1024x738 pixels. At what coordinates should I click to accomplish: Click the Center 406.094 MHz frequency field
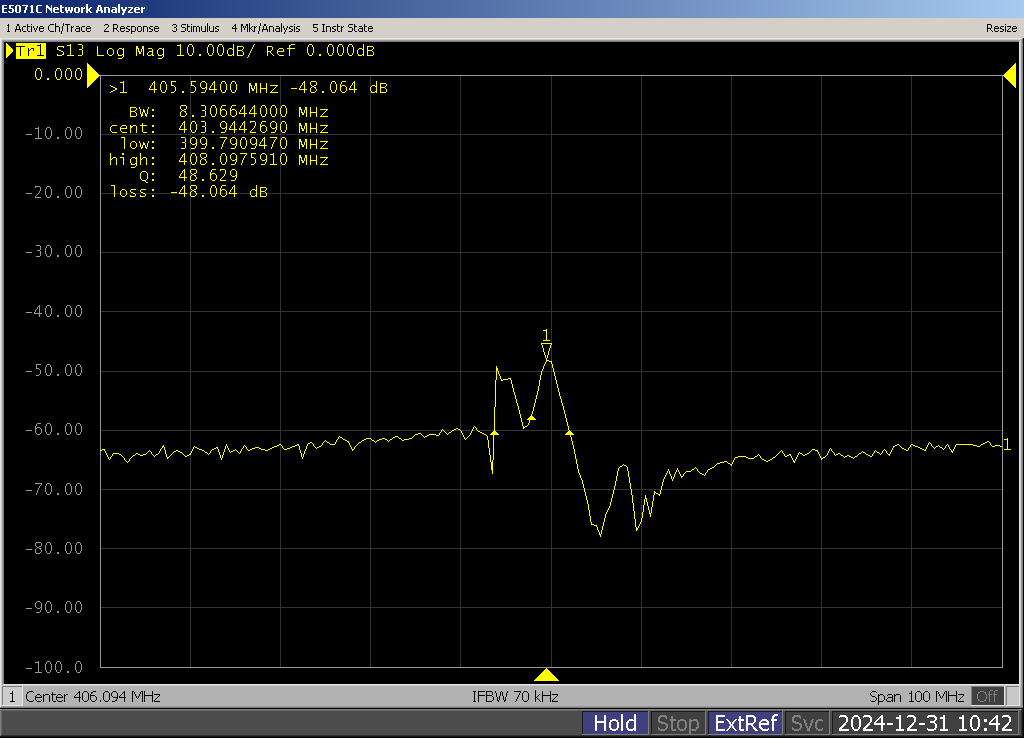(x=92, y=696)
